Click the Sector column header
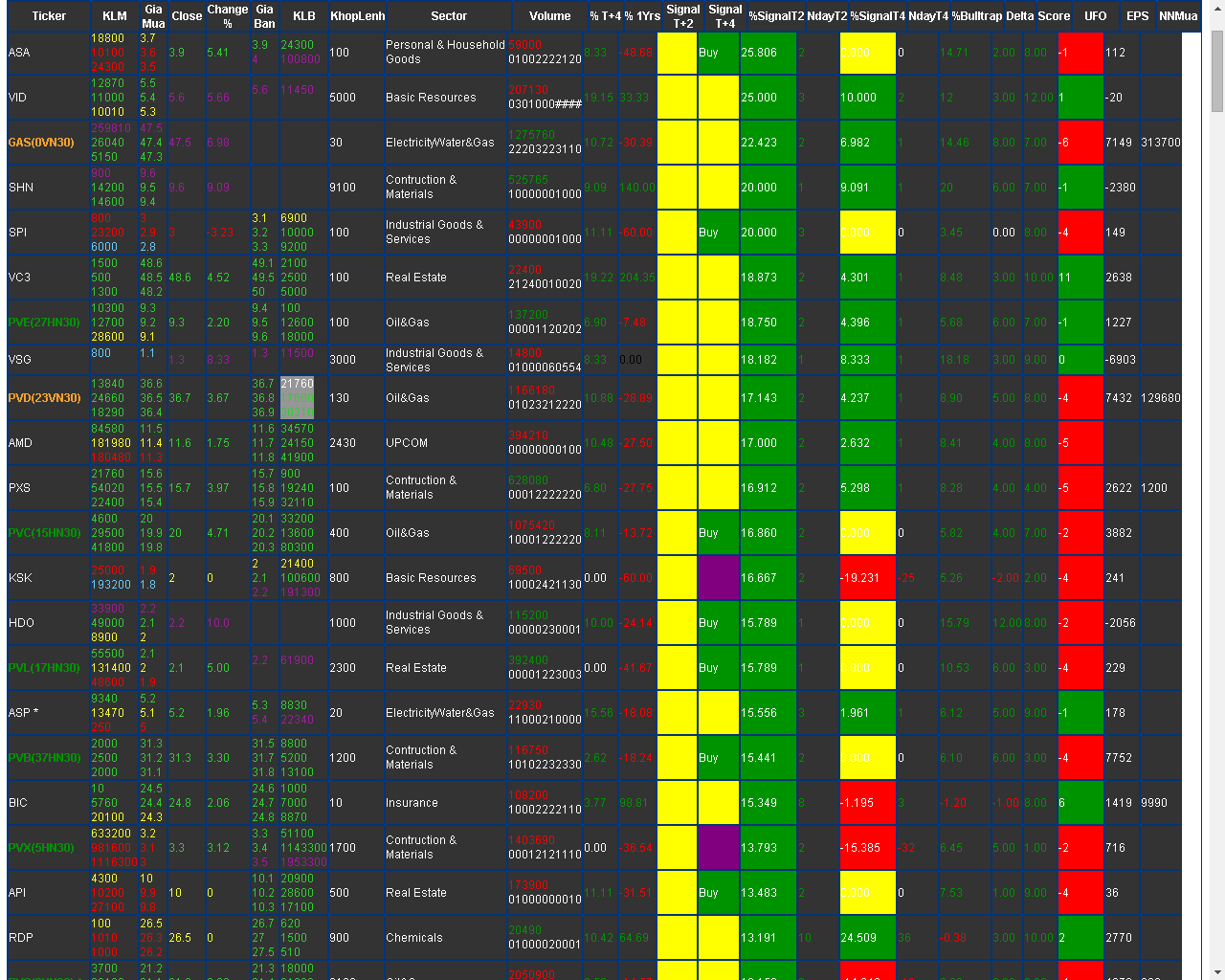Viewport: 1225px width, 980px height. click(x=448, y=16)
